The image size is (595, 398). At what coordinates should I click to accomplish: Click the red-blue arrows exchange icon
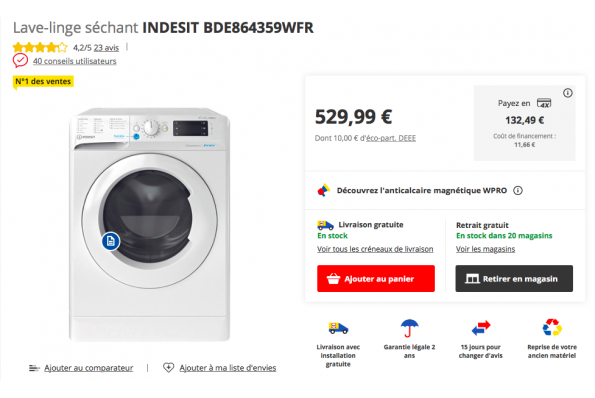[x=481, y=328]
